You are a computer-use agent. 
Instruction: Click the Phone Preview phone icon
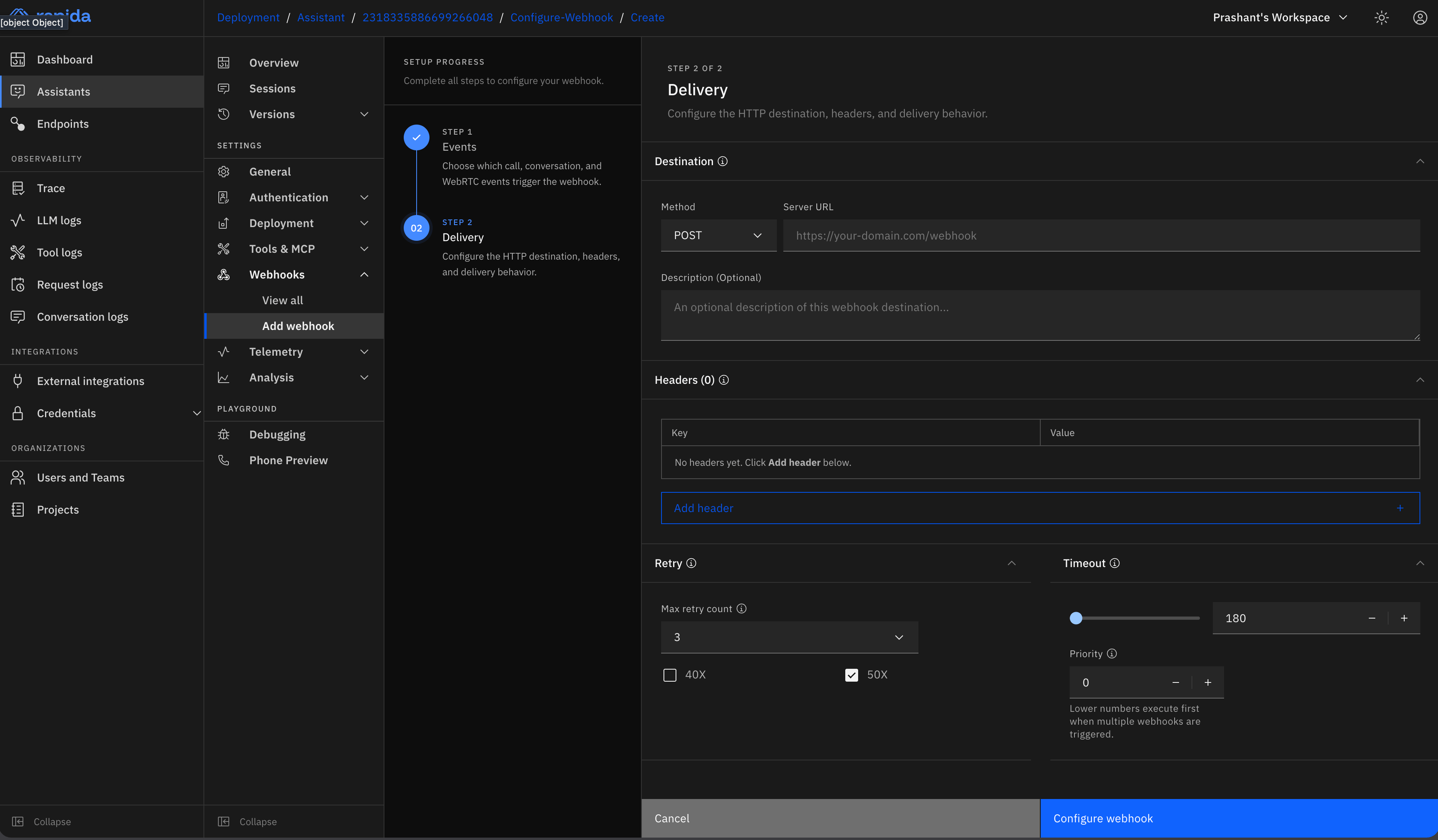point(224,460)
